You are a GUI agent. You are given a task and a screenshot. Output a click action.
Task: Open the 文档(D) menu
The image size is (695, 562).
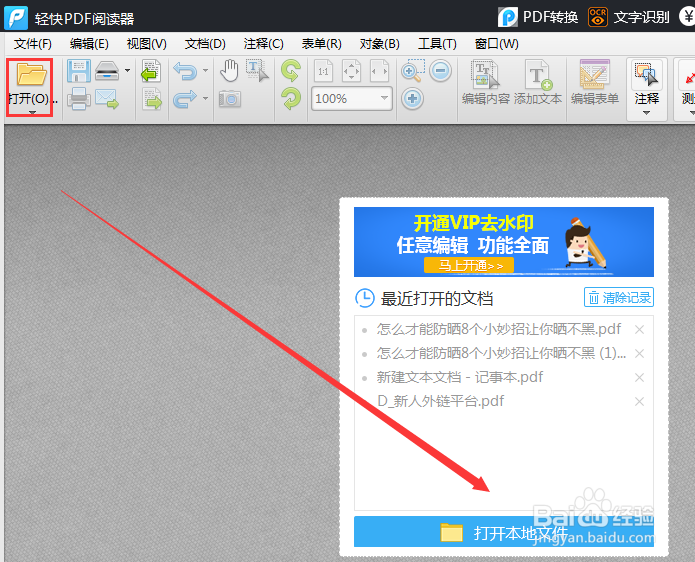(x=205, y=44)
